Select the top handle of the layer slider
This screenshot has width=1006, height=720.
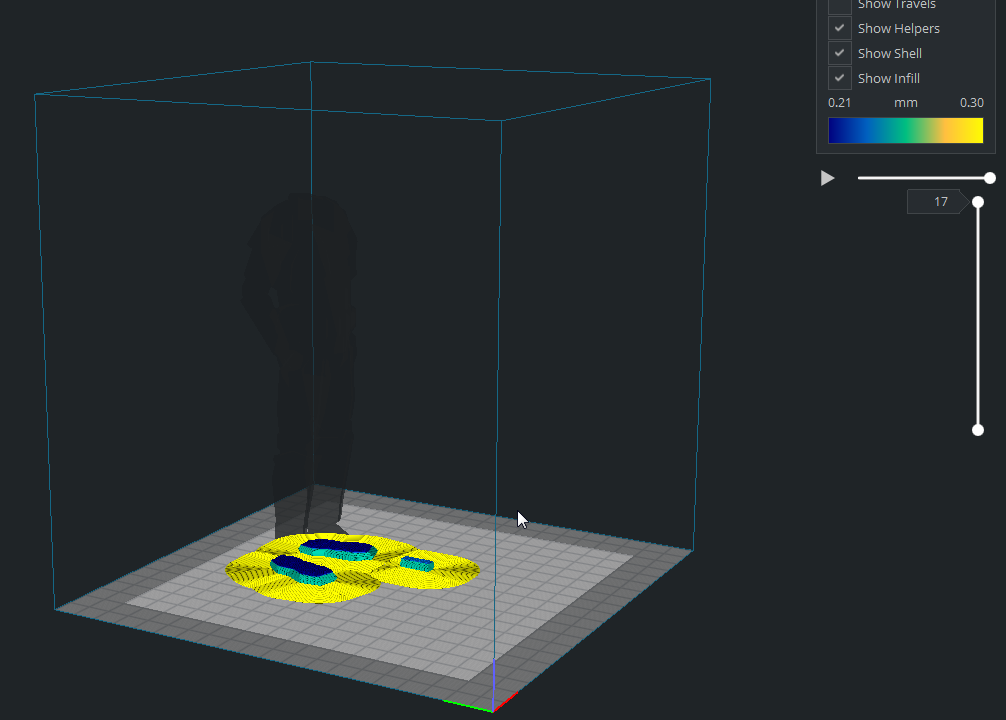977,201
